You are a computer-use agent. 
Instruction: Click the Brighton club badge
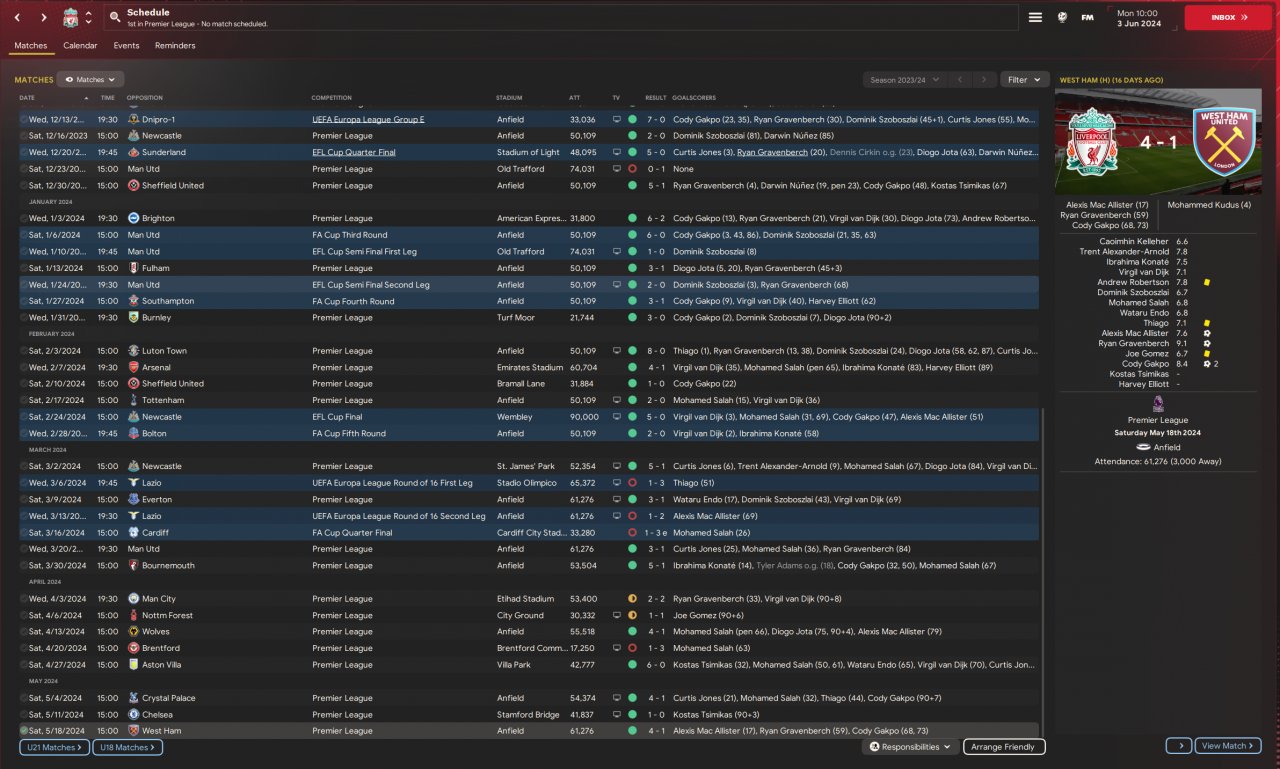[133, 218]
